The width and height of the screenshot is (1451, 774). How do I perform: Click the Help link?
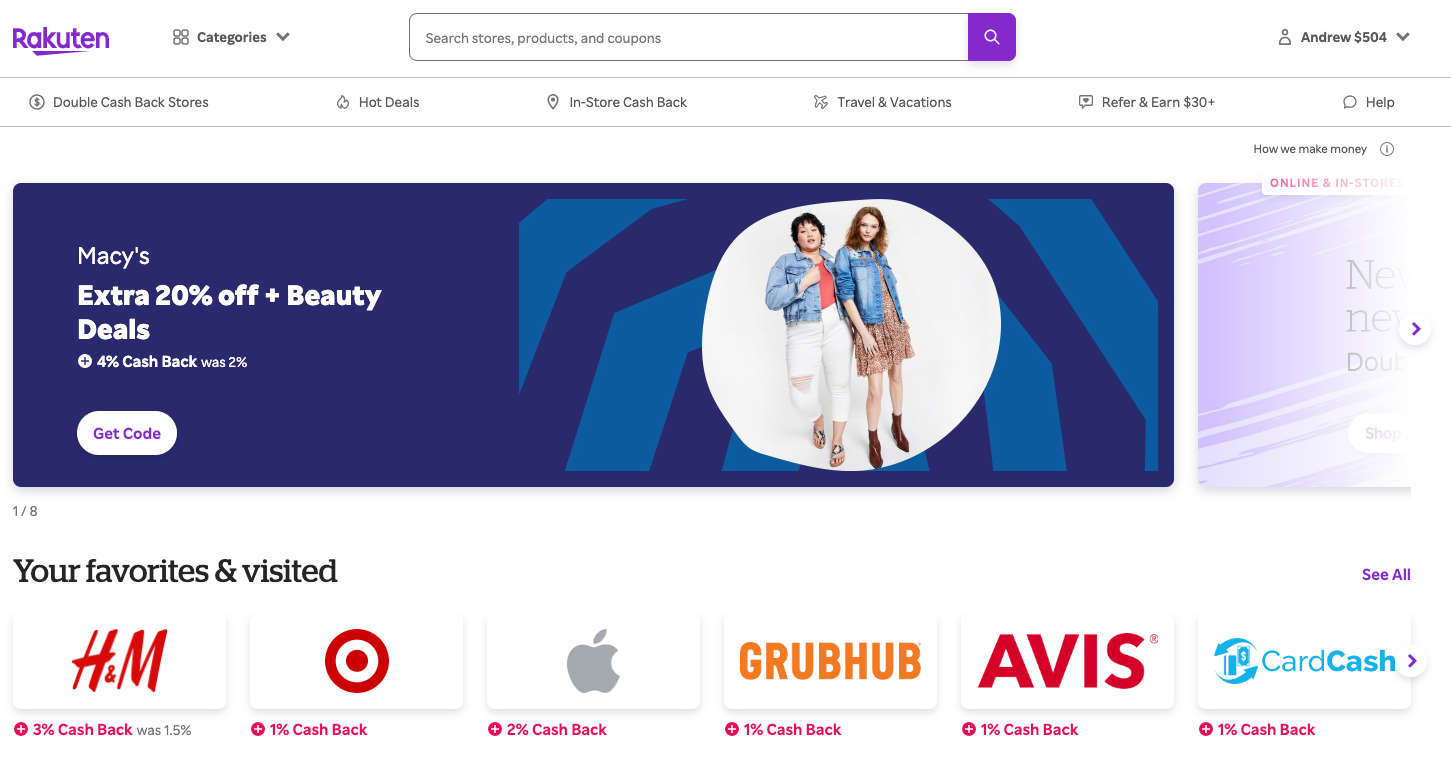[1368, 102]
